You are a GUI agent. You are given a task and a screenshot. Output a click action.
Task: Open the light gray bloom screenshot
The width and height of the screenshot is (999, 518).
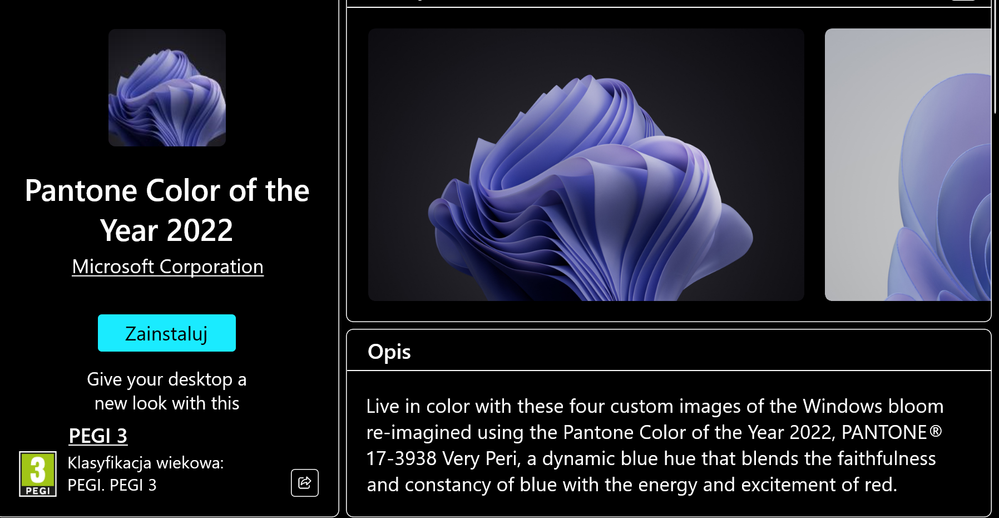(x=908, y=164)
